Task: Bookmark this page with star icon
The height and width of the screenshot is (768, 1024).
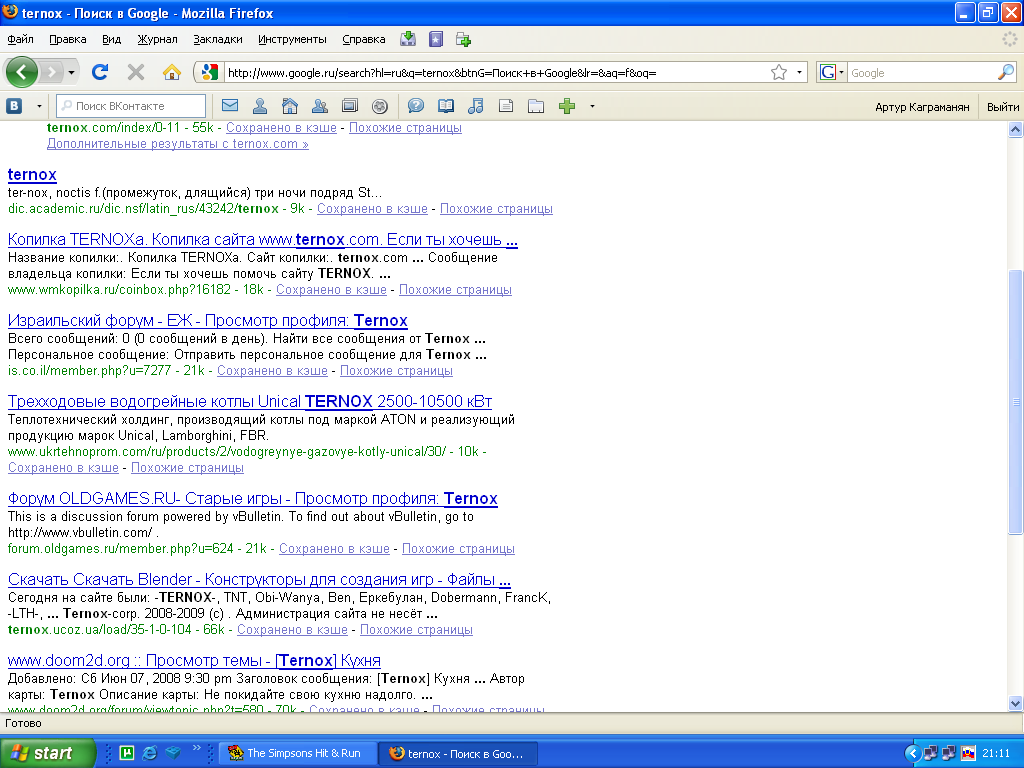Action: pyautogui.click(x=778, y=72)
